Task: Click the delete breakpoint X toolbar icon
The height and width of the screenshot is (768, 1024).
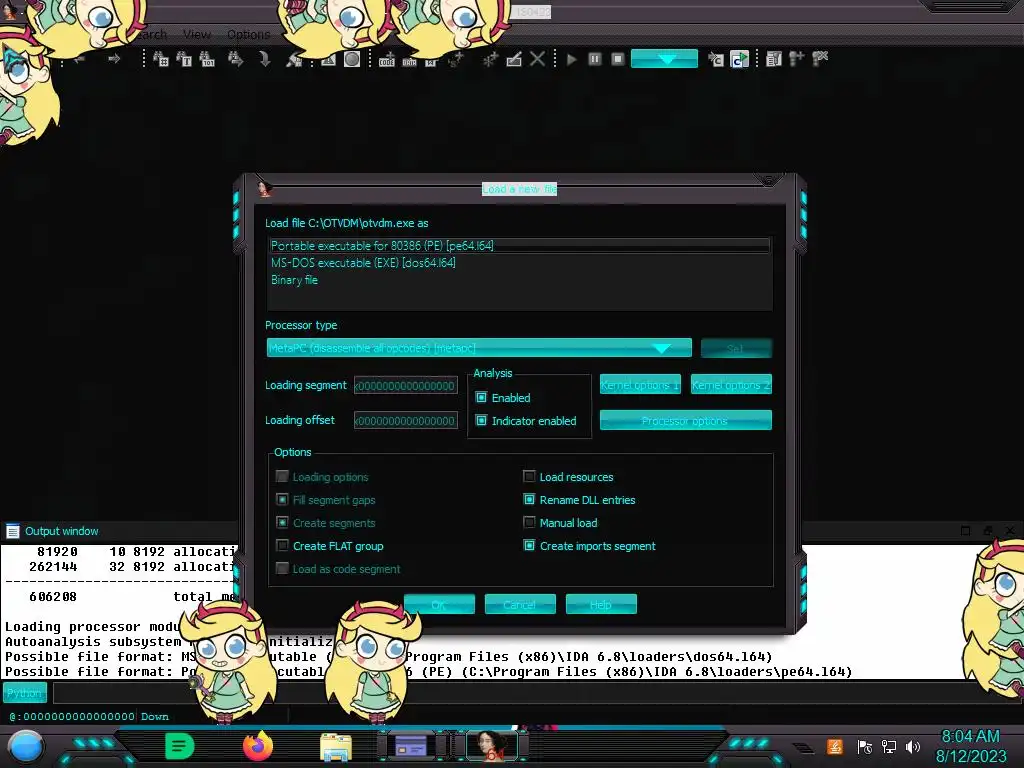Action: tap(820, 59)
